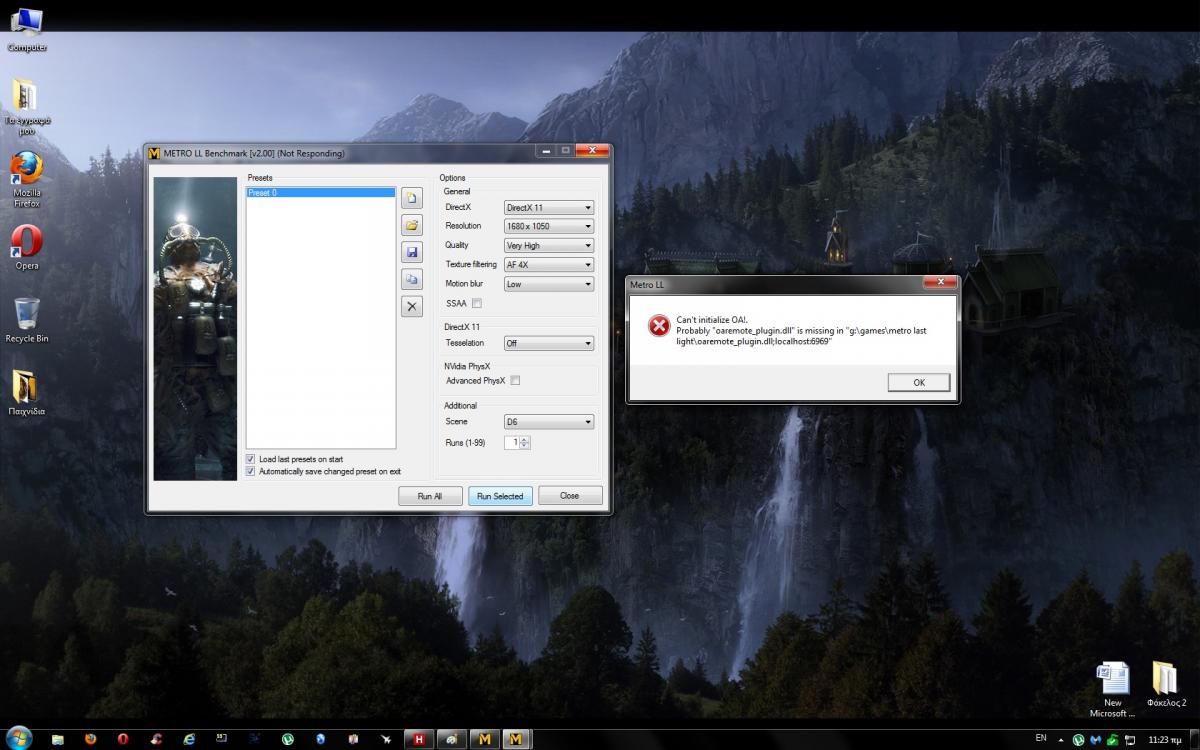Open the Recycle Bin on the desktop
The width and height of the screenshot is (1200, 750).
click(x=27, y=320)
